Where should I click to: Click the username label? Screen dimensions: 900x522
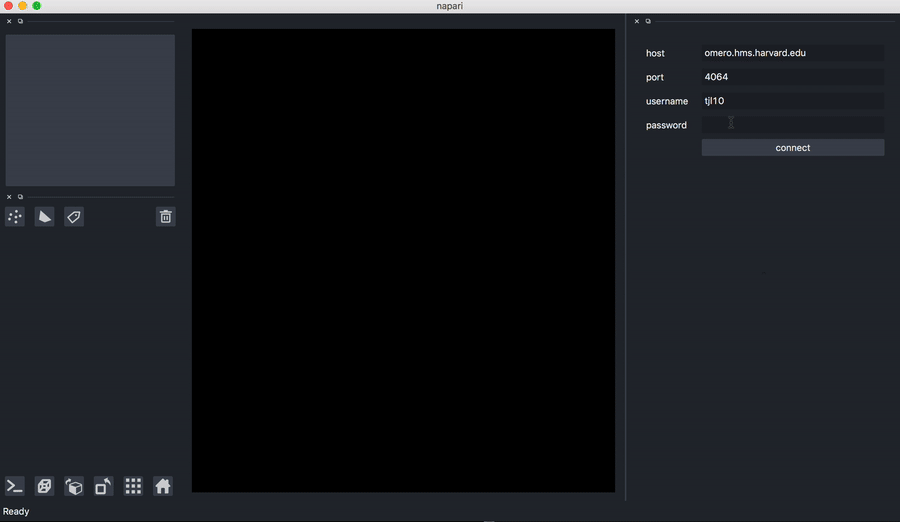pyautogui.click(x=666, y=101)
